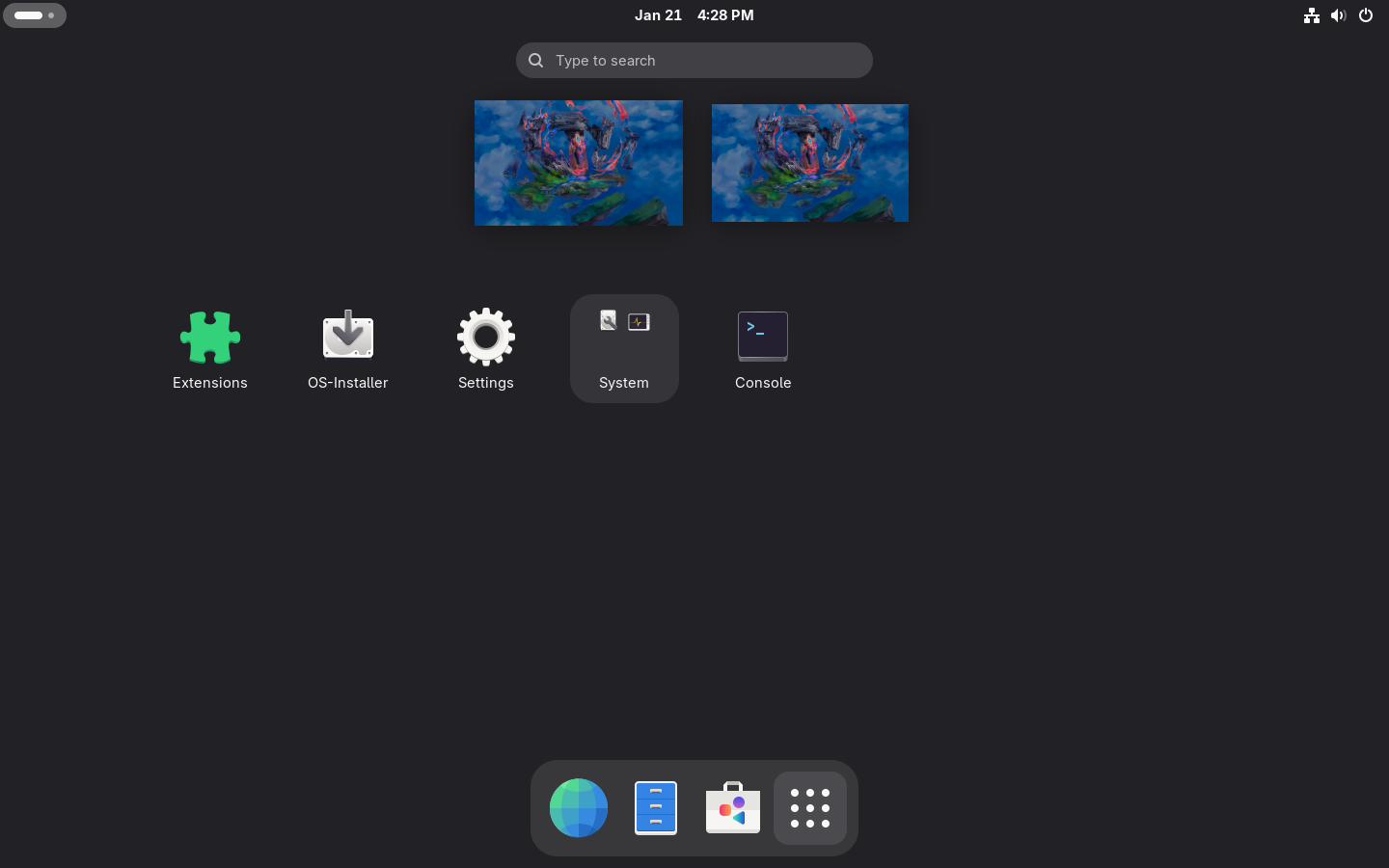This screenshot has height=868, width=1389.
Task: Launch the Software shopping bag in dock
Action: point(733,808)
